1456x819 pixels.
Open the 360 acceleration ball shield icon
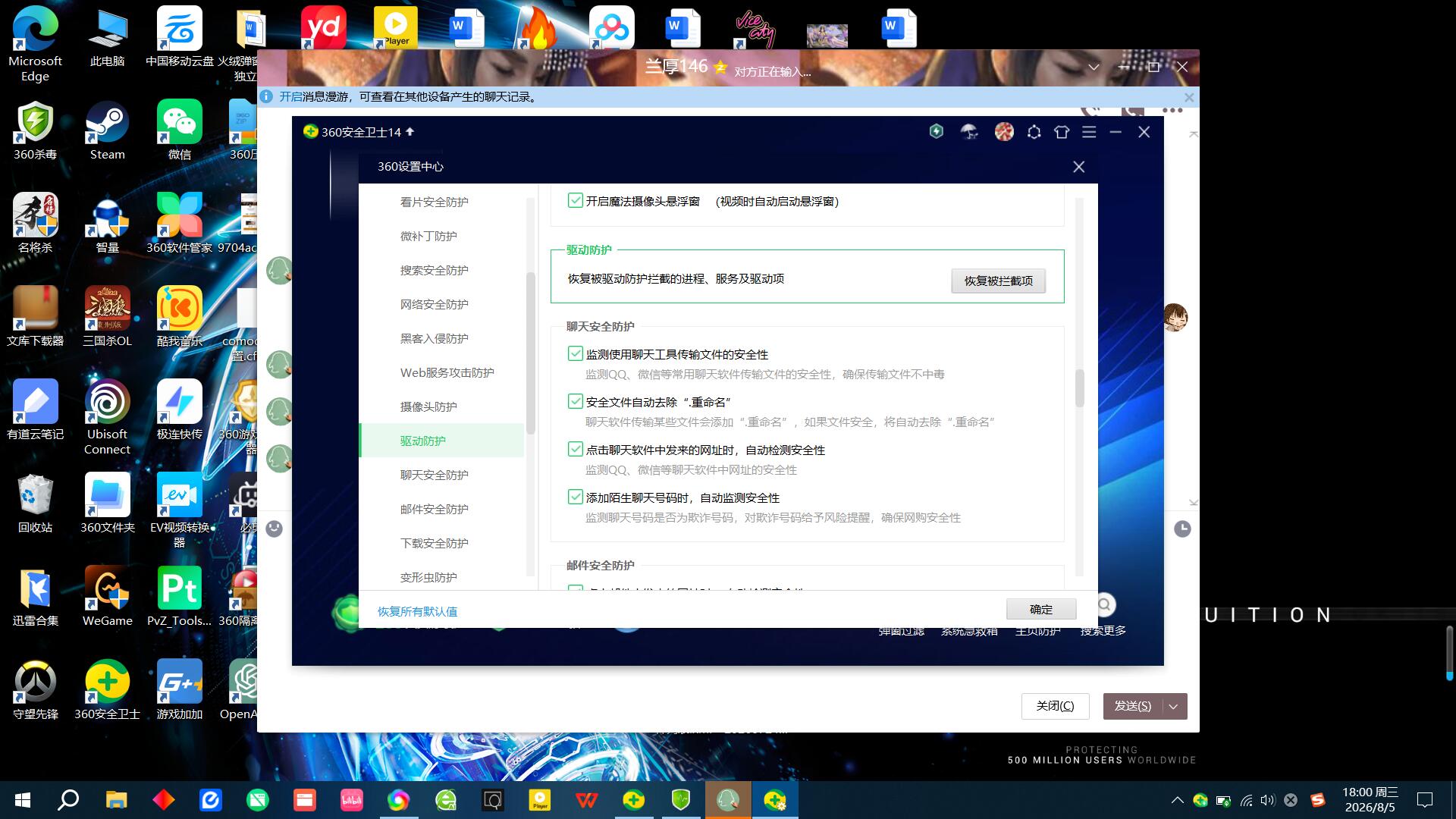click(x=937, y=132)
